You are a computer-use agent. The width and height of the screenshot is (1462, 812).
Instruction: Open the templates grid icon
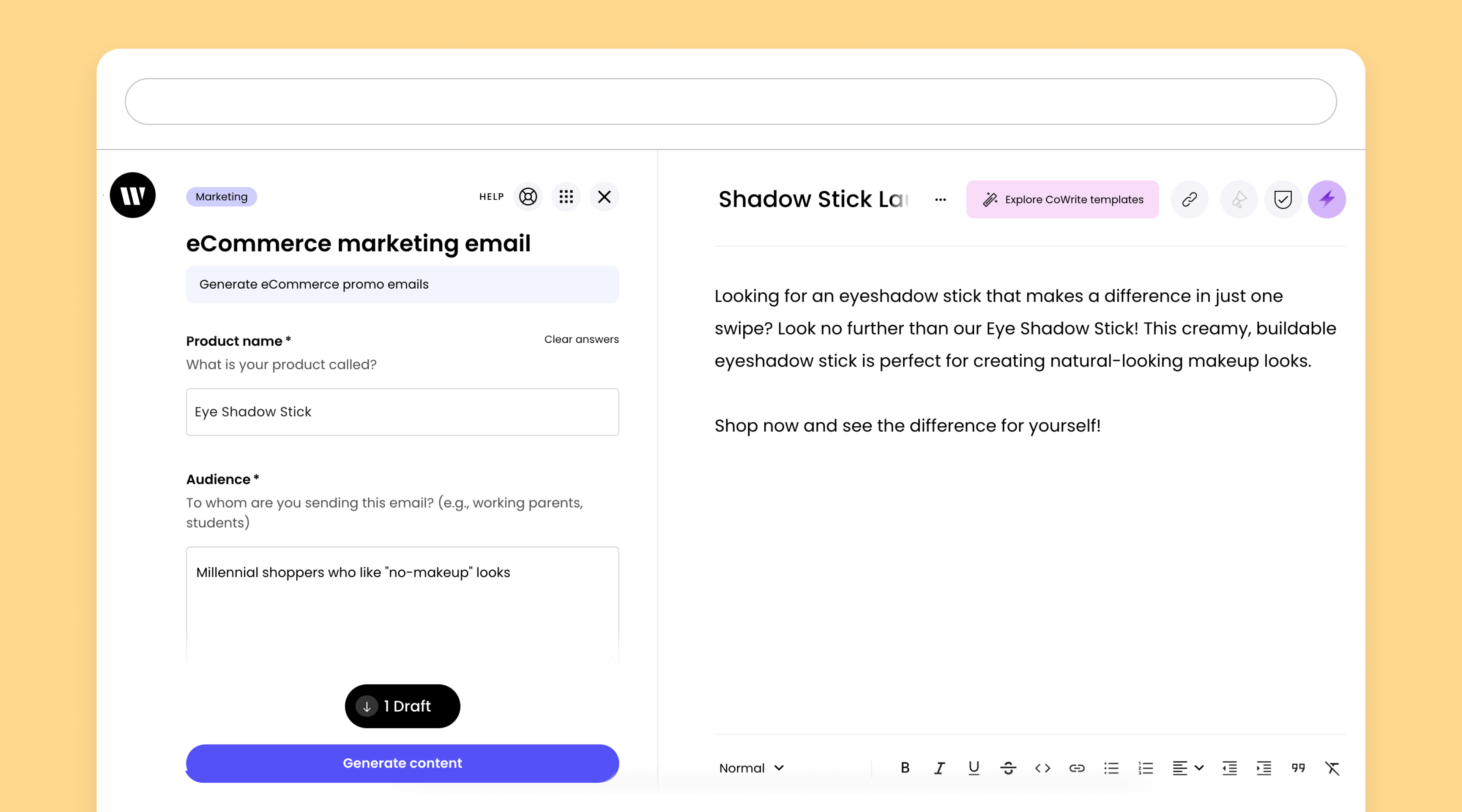(x=566, y=197)
